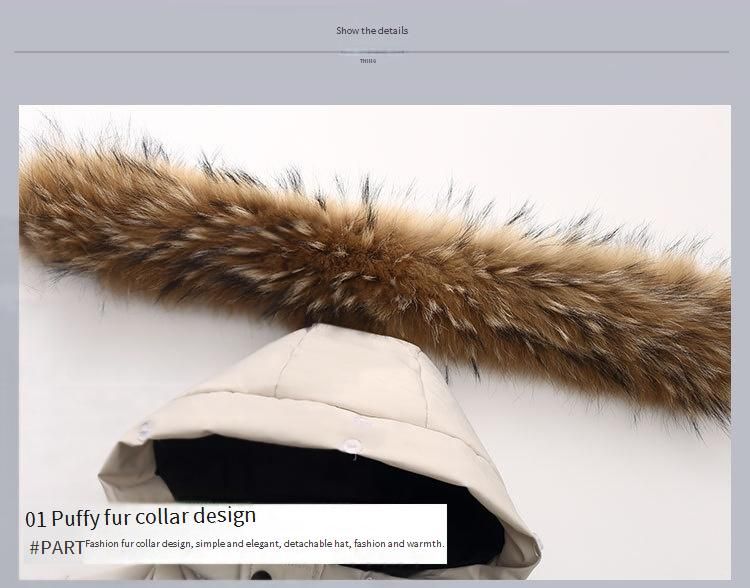This screenshot has height=588, width=750.
Task: Select the "01" number in the caption title
Action: (36, 518)
